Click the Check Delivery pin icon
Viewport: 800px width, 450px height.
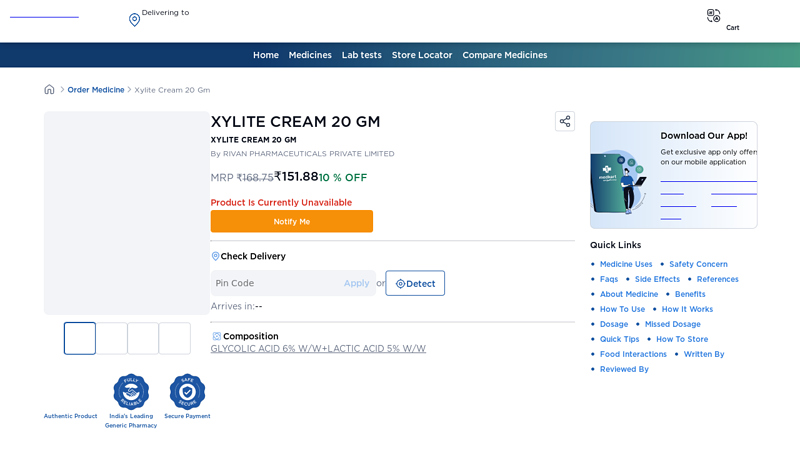point(215,256)
